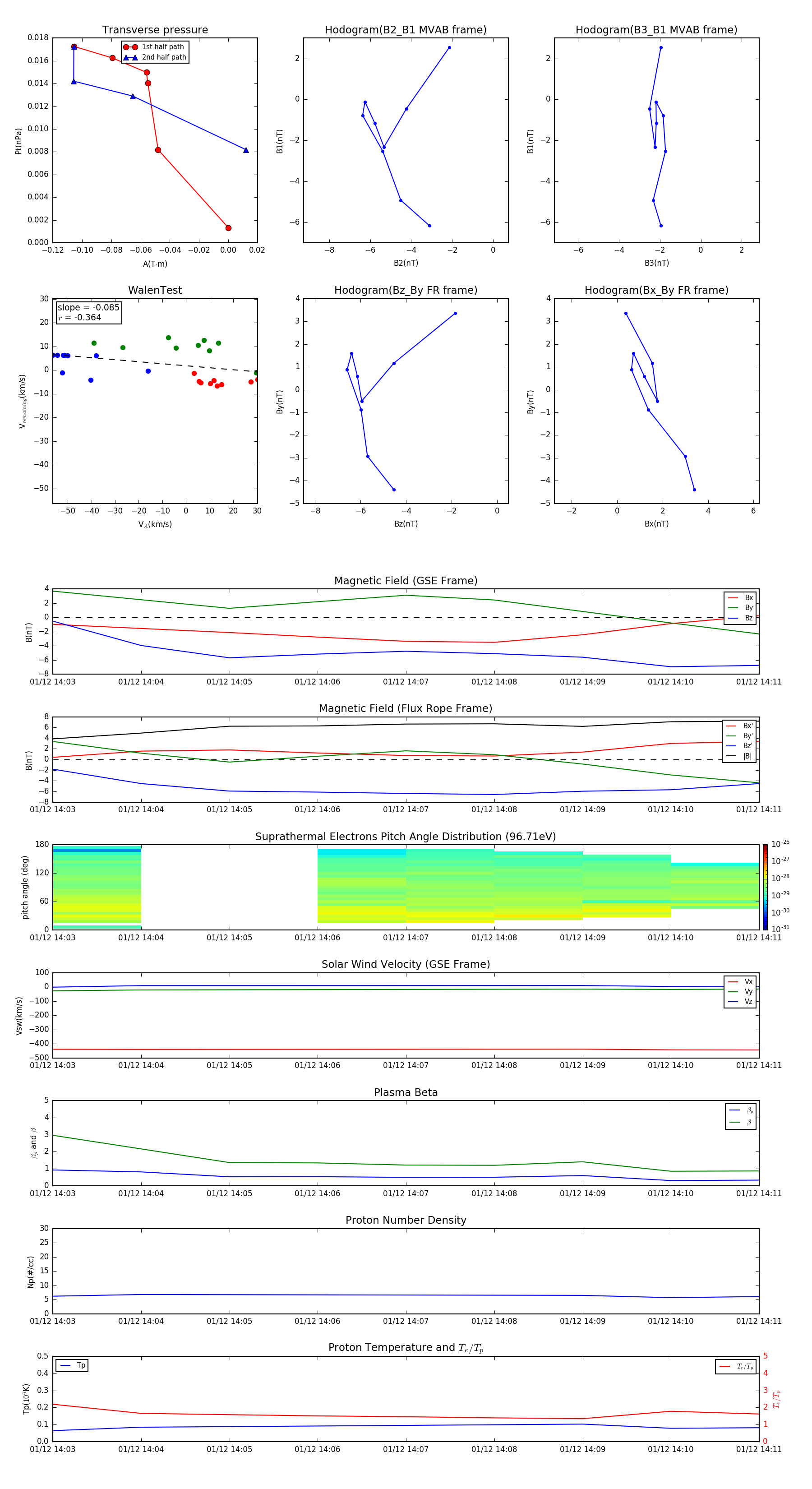Select the 'Proton Temperature and Te/Tp' title
The image size is (812, 1489).
point(406,1348)
